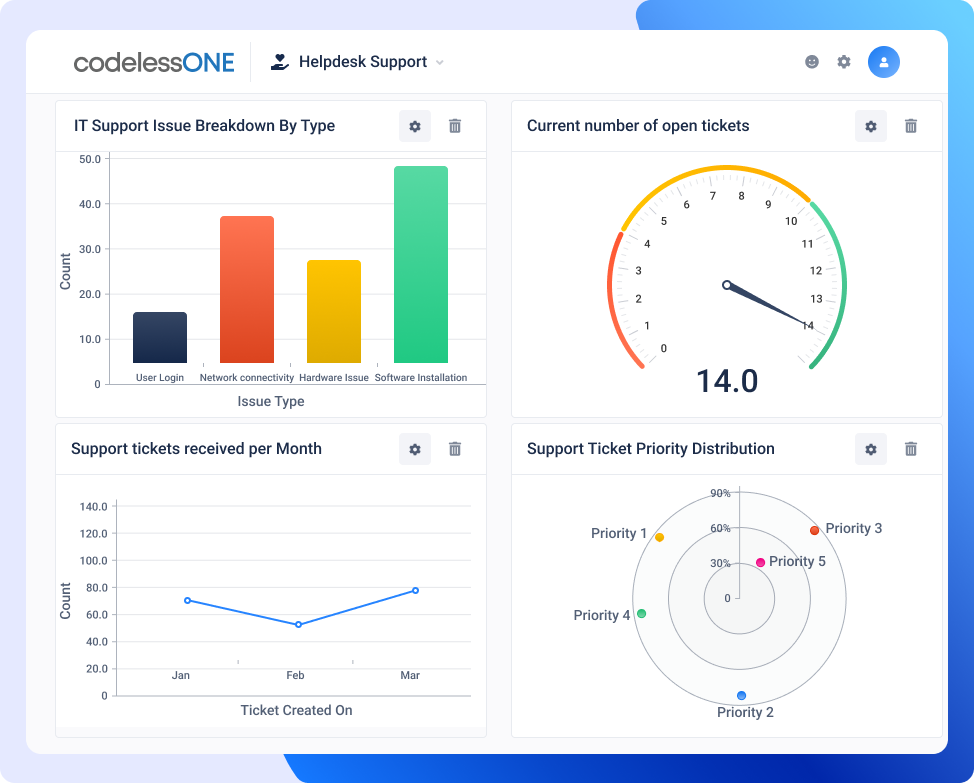Click the 'Priority 3' label on polar chart
The width and height of the screenshot is (974, 783).
pyautogui.click(x=853, y=528)
